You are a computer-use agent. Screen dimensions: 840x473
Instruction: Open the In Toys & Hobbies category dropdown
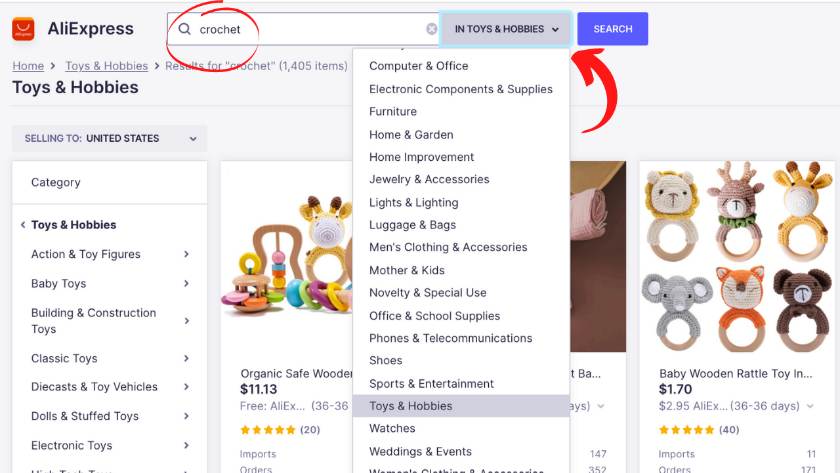506,29
